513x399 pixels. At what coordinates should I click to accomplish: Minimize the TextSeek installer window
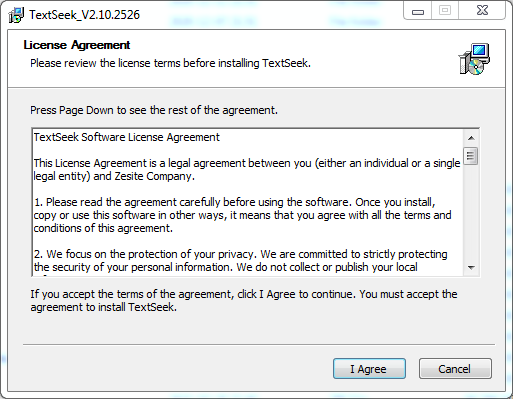pos(418,12)
